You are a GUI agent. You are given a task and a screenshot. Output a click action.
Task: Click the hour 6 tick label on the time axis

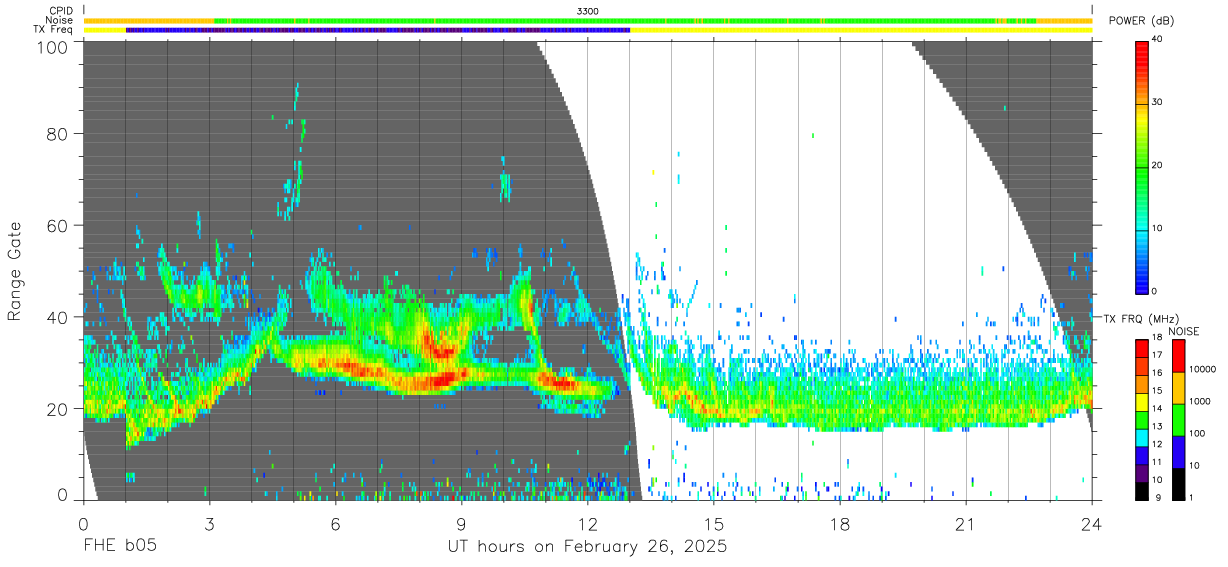click(x=335, y=524)
